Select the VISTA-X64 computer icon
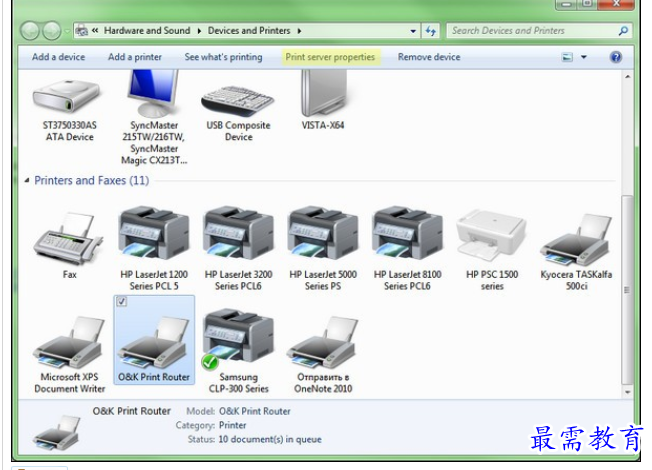This screenshot has height=470, width=652. tap(324, 93)
